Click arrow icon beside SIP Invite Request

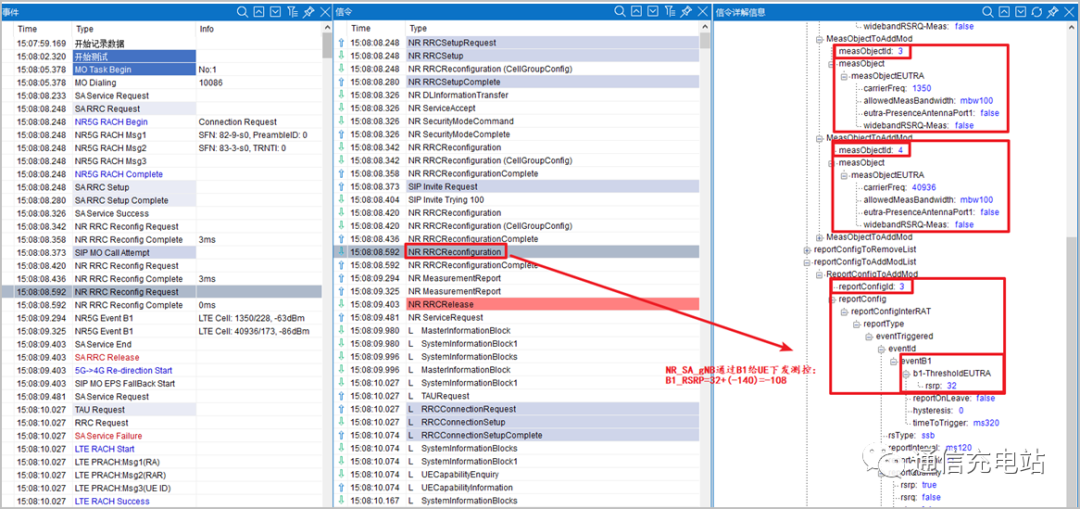pyautogui.click(x=340, y=187)
